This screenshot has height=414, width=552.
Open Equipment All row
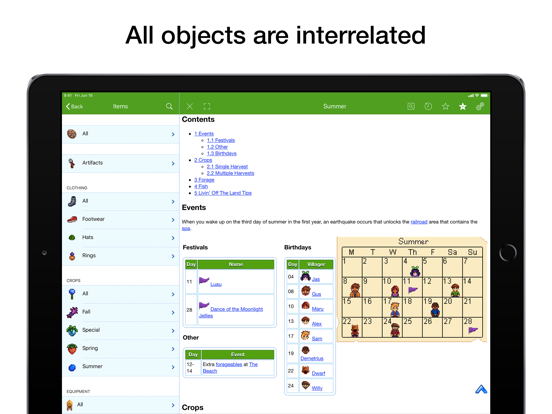pyautogui.click(x=121, y=405)
